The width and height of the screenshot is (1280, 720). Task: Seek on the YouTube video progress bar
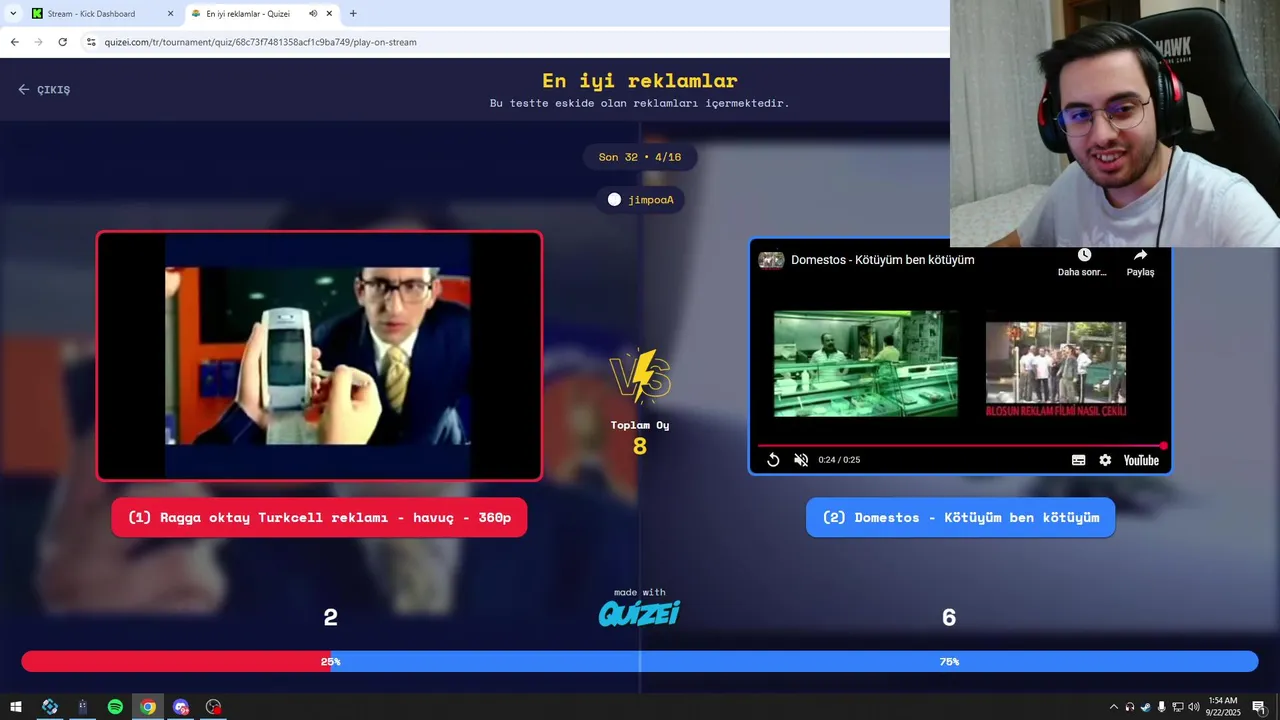point(960,445)
